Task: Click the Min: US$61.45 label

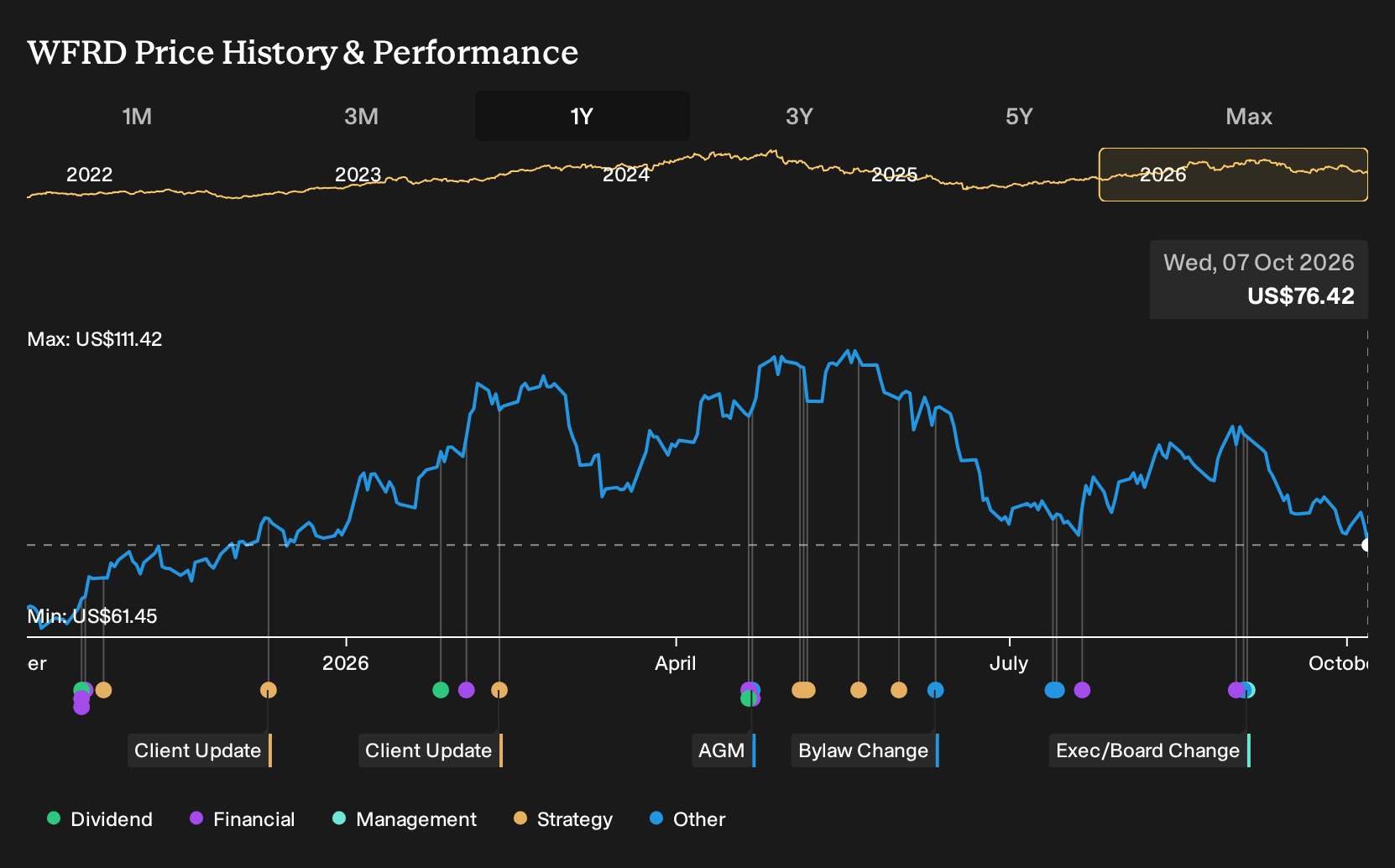Action: [92, 616]
